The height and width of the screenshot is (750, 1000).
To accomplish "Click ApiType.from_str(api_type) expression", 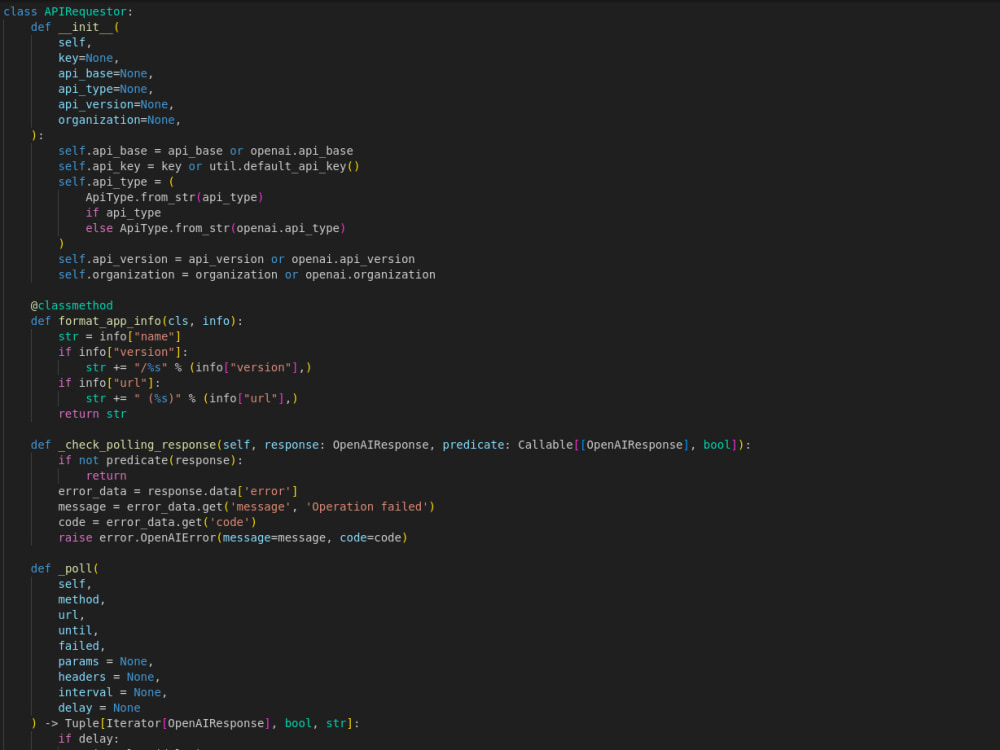I will click(174, 197).
